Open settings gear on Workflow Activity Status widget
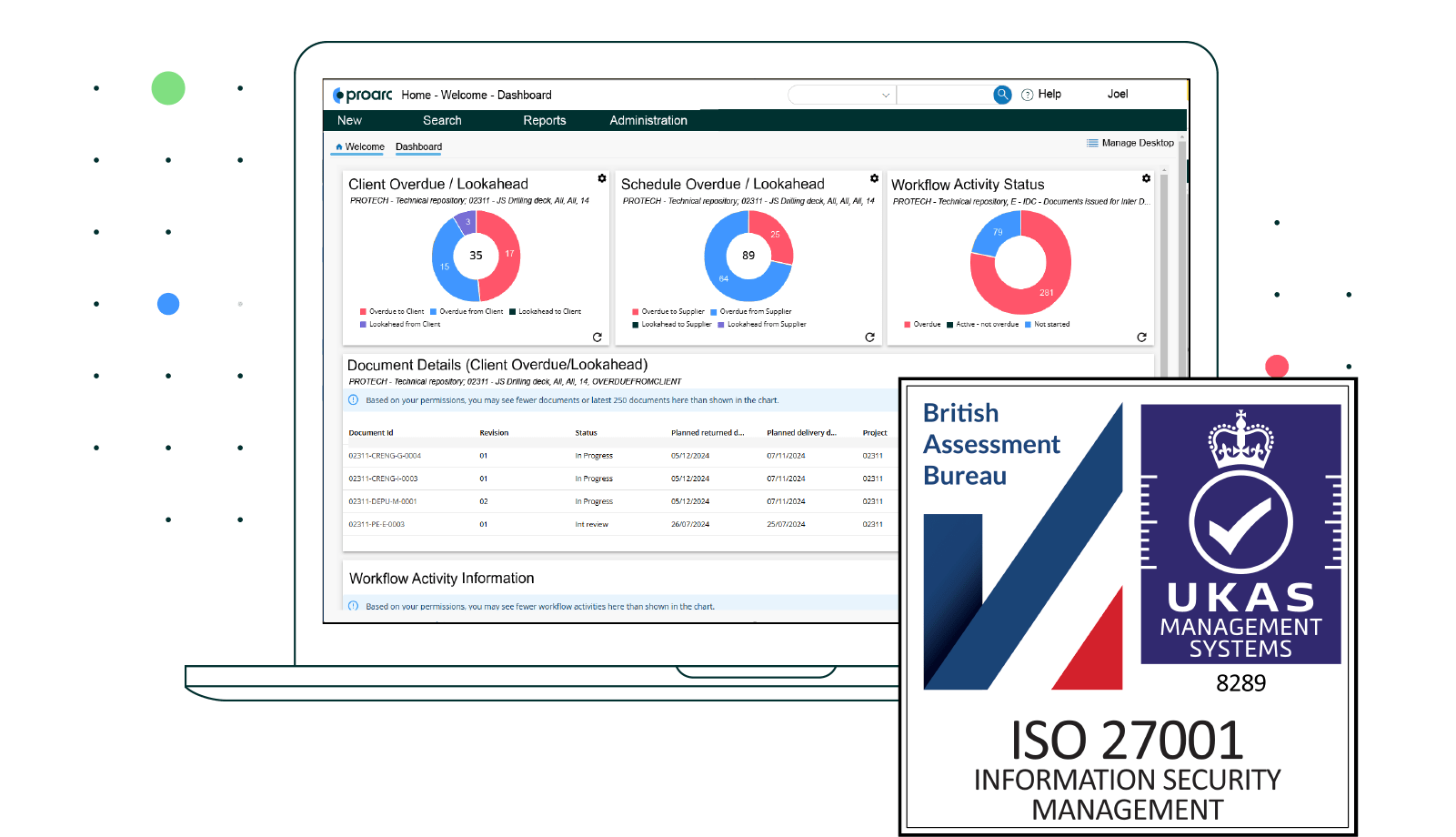Screen dimensions: 1456x837 [1145, 178]
